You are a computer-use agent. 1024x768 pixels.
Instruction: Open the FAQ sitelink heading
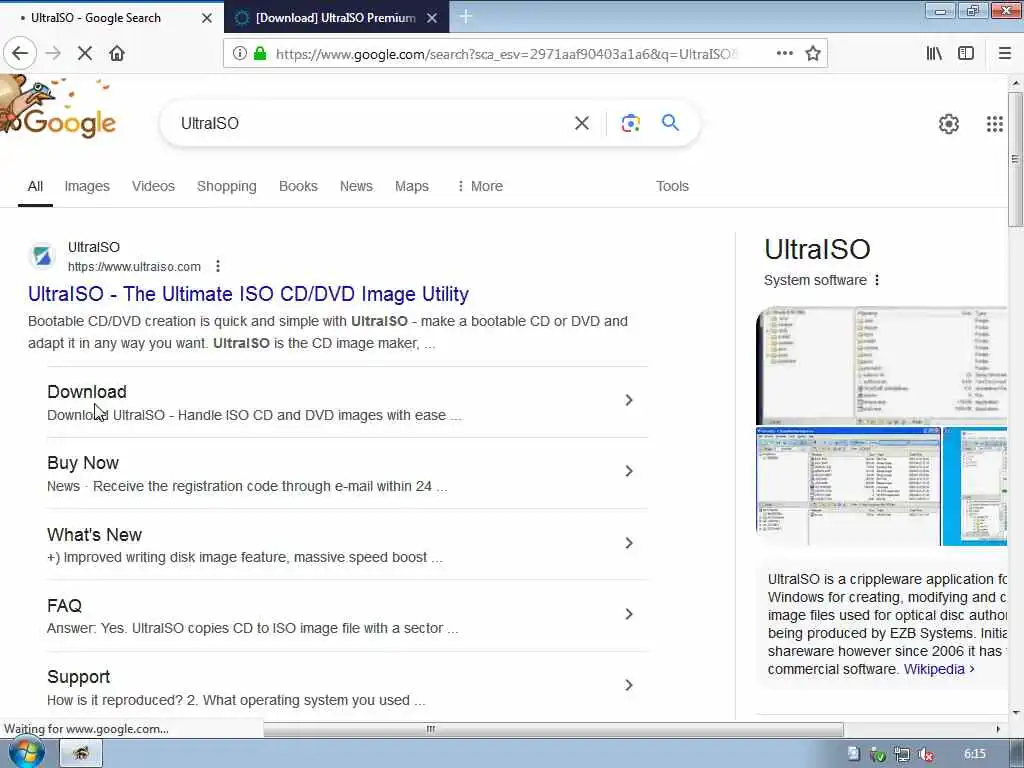65,605
